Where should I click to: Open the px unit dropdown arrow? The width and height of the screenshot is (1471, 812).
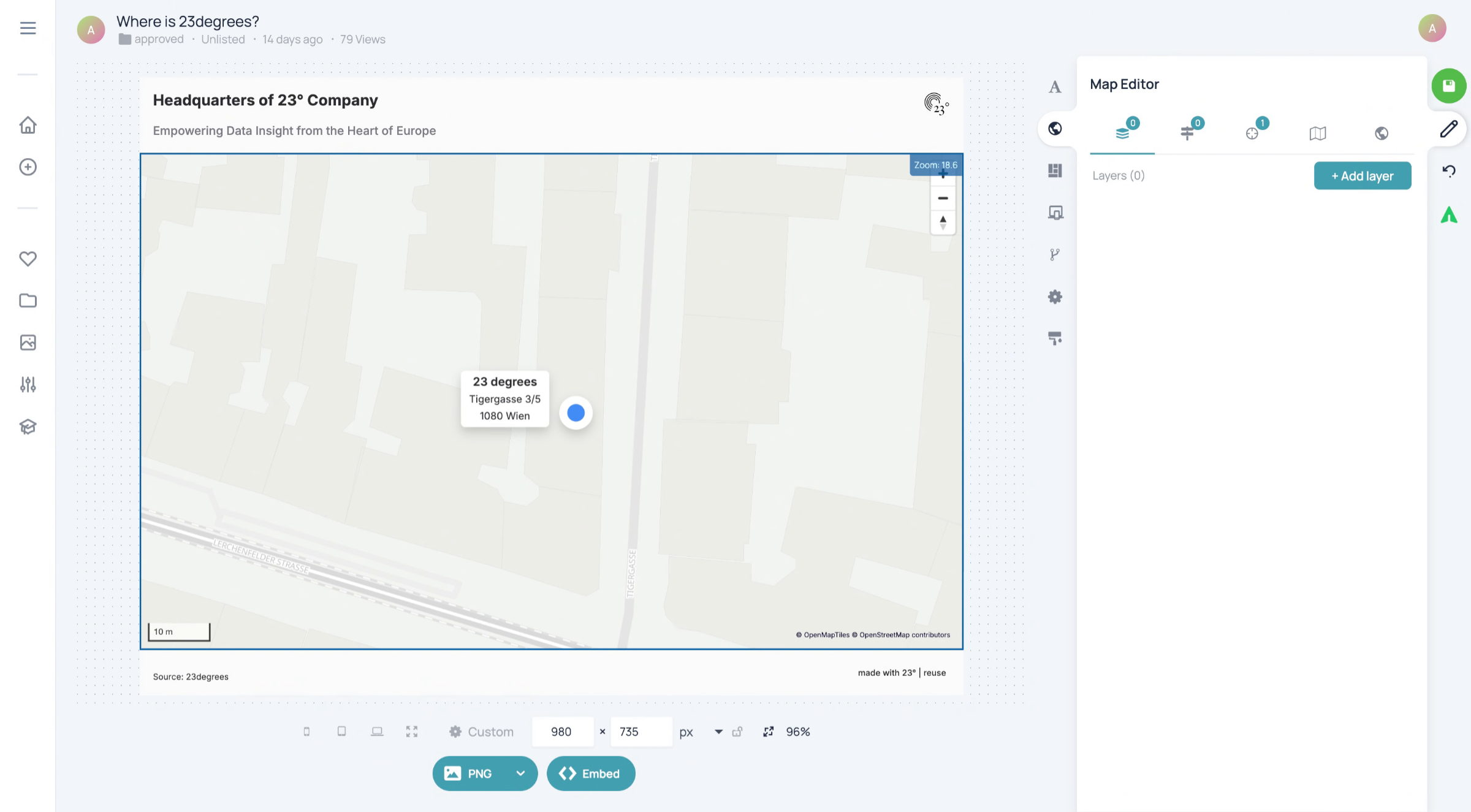(718, 732)
